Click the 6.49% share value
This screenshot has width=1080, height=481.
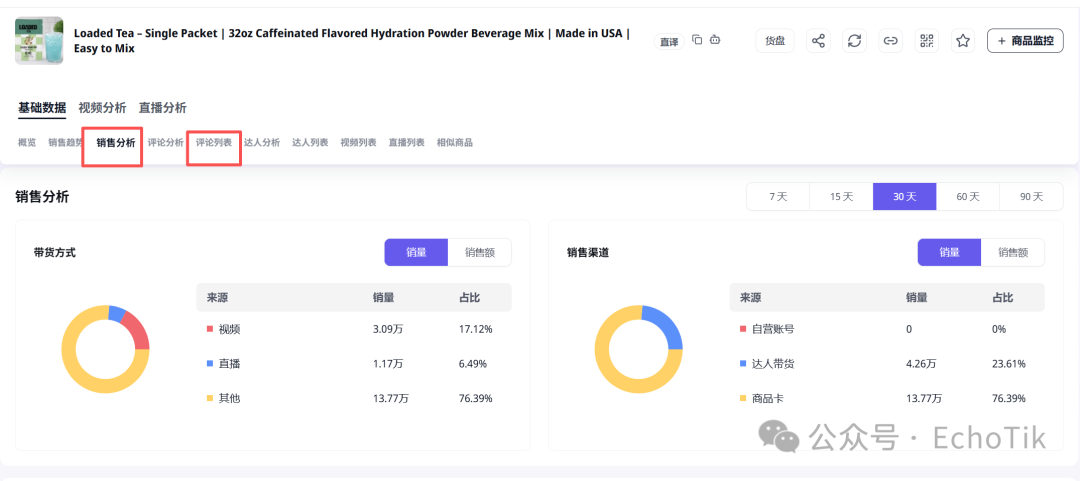pos(472,364)
